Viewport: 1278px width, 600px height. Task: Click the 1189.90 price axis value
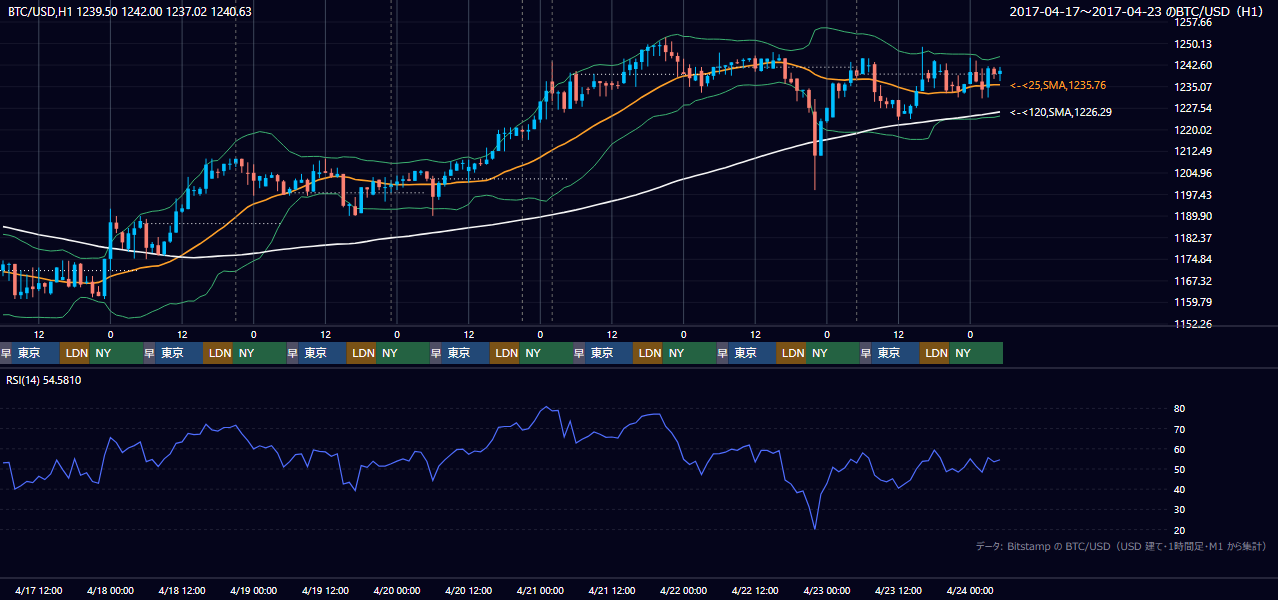pos(1192,216)
